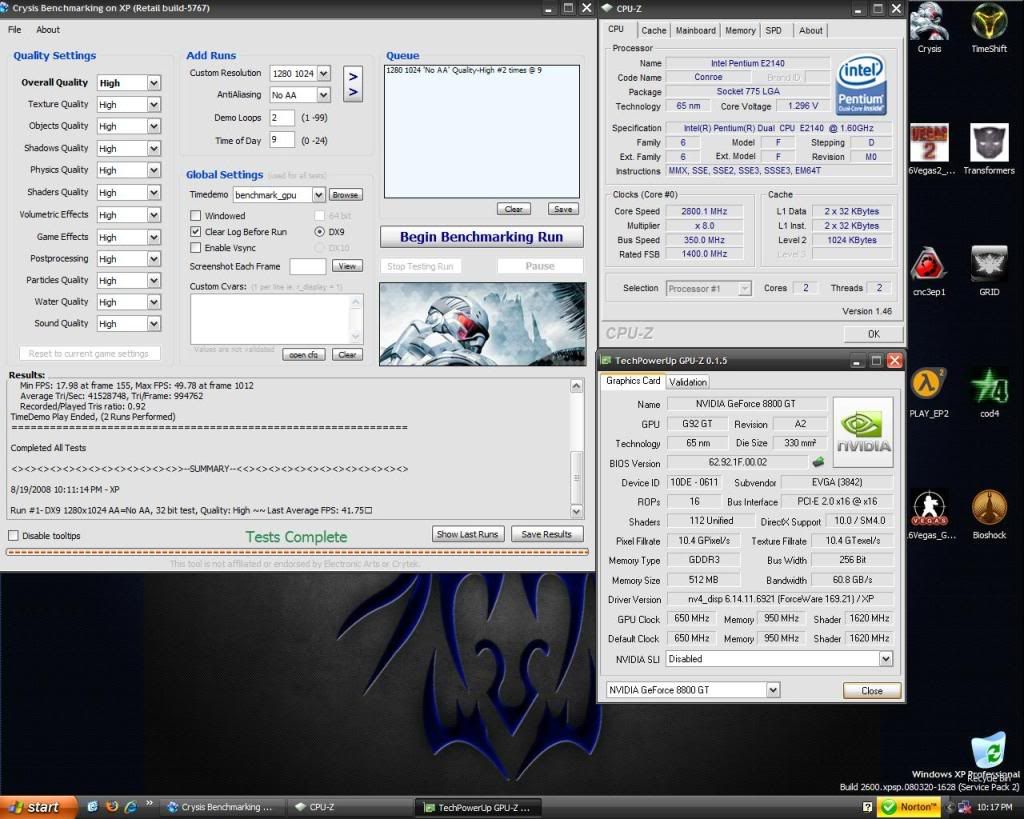Click the Norton tray icon
Screen dimensions: 1024x819
[x=908, y=807]
